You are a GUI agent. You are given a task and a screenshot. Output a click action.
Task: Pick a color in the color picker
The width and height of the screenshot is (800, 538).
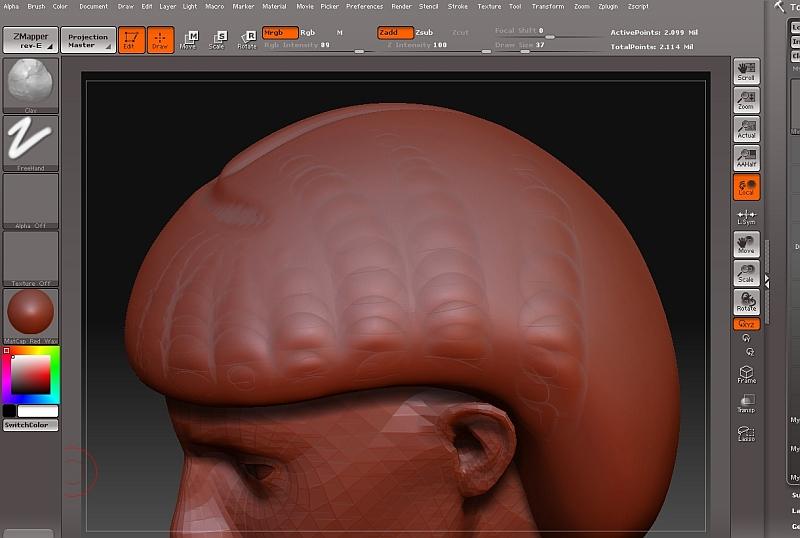point(31,375)
